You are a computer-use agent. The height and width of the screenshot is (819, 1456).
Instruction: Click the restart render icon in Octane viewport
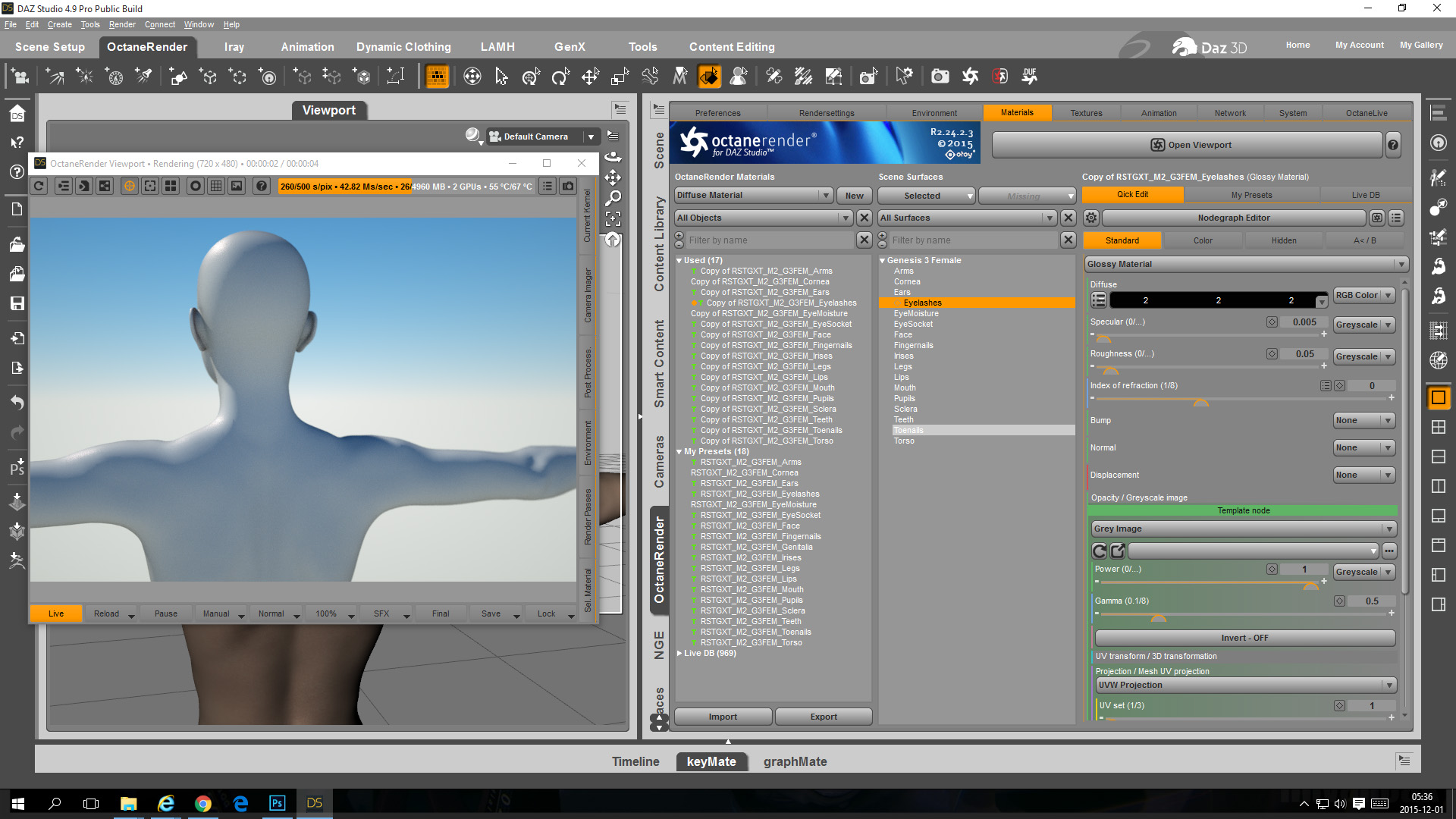coord(39,187)
